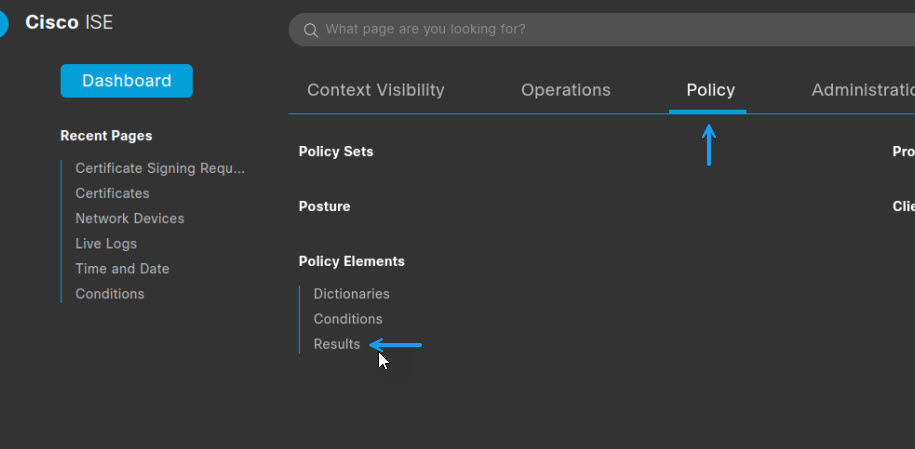
Task: Open Network Devices from Recent Pages
Action: click(130, 218)
